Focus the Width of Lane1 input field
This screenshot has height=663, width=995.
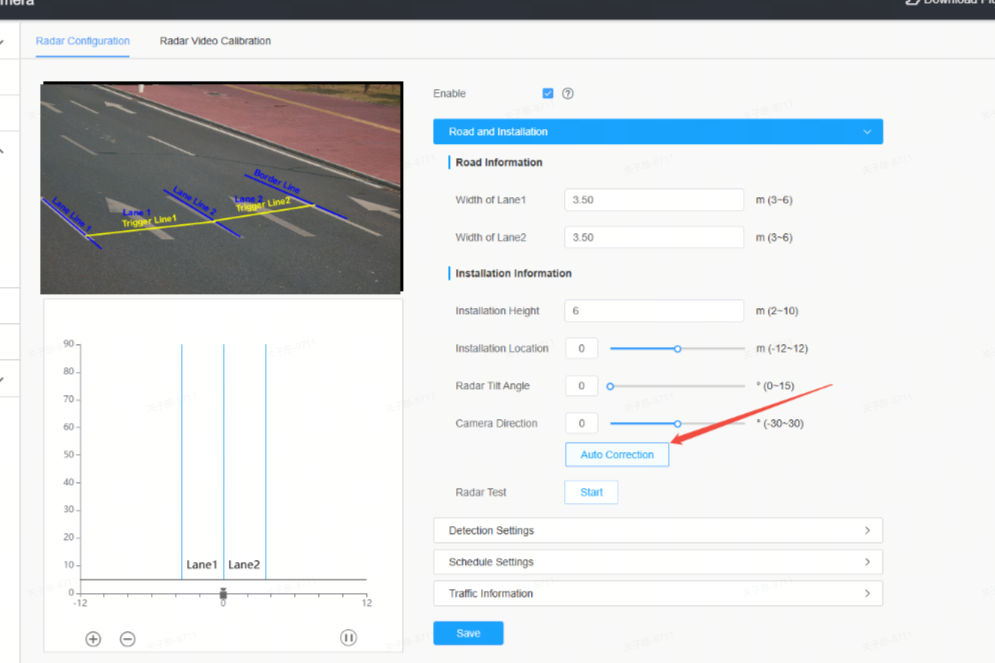[654, 200]
